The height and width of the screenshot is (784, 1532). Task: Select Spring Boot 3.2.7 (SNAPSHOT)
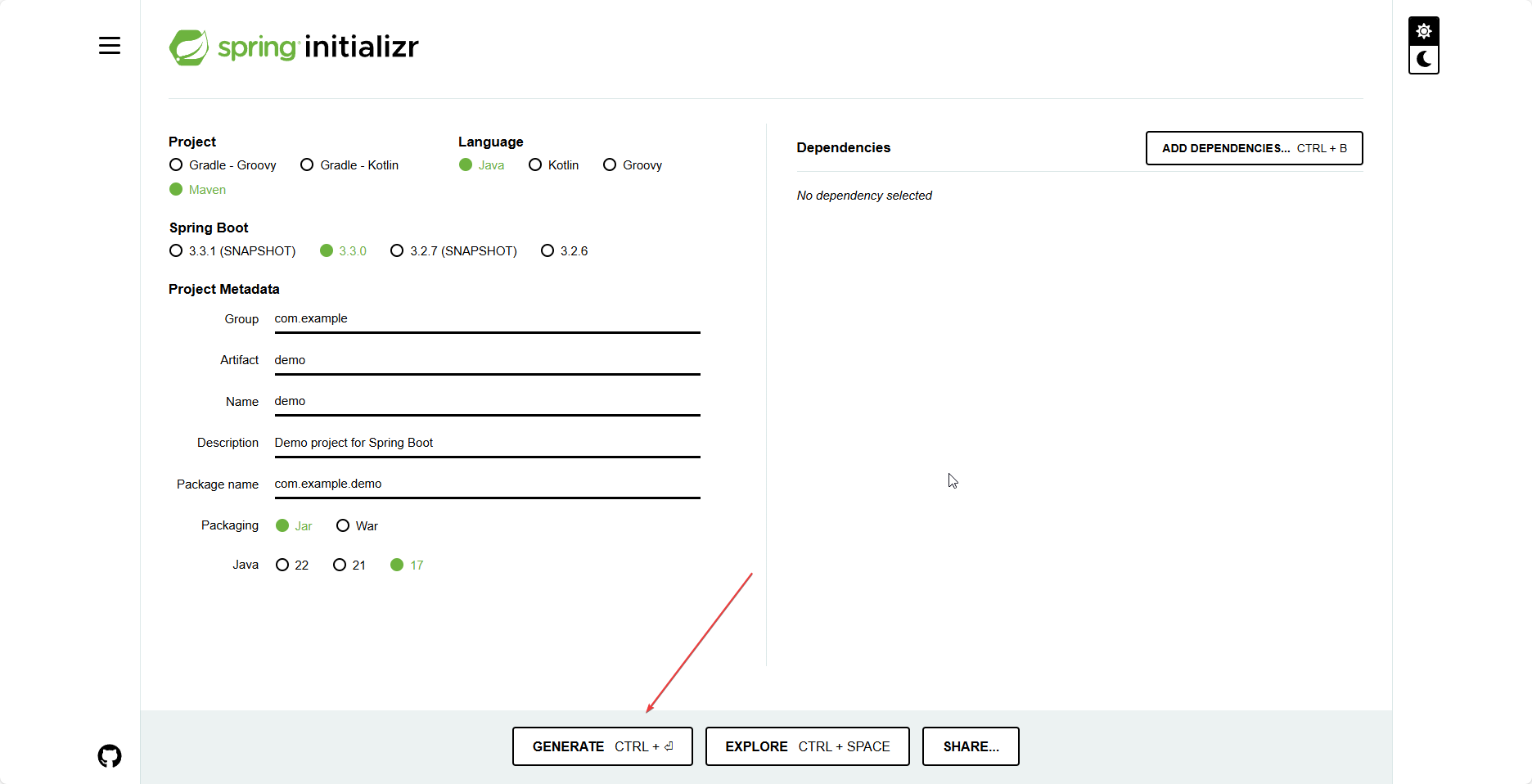(x=453, y=251)
